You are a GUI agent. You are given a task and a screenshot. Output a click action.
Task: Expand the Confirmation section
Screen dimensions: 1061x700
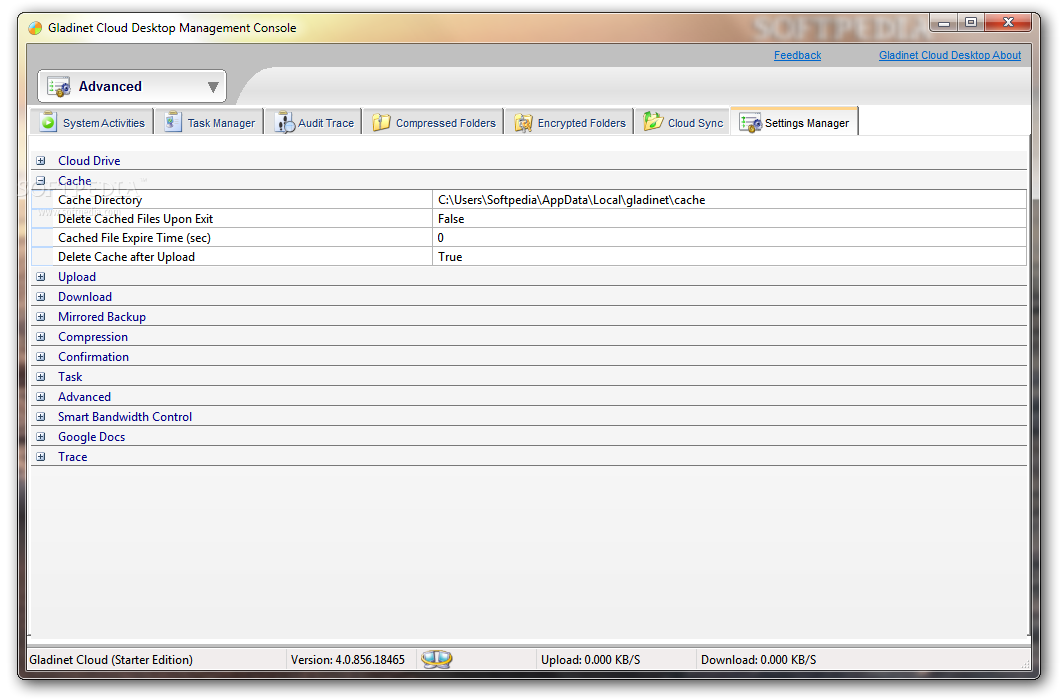tap(41, 356)
